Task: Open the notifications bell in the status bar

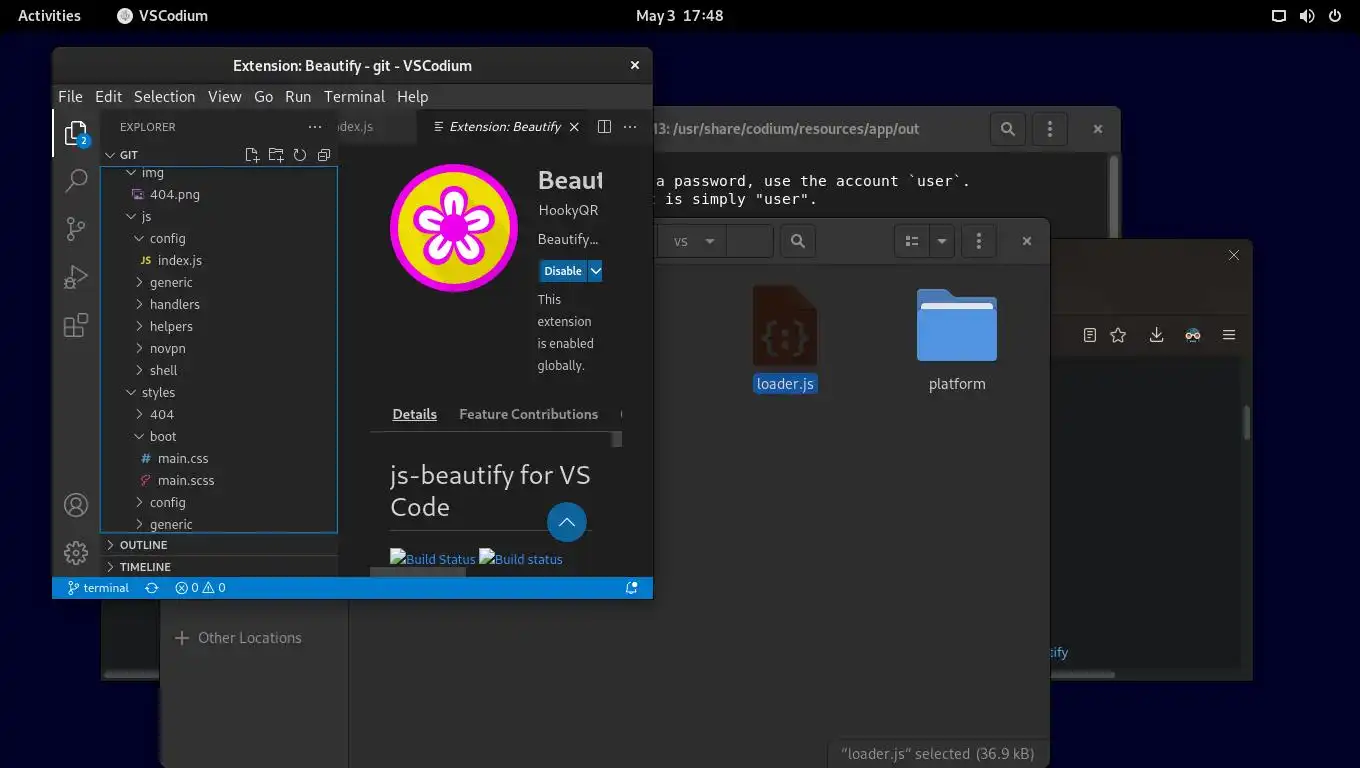Action: coord(632,588)
